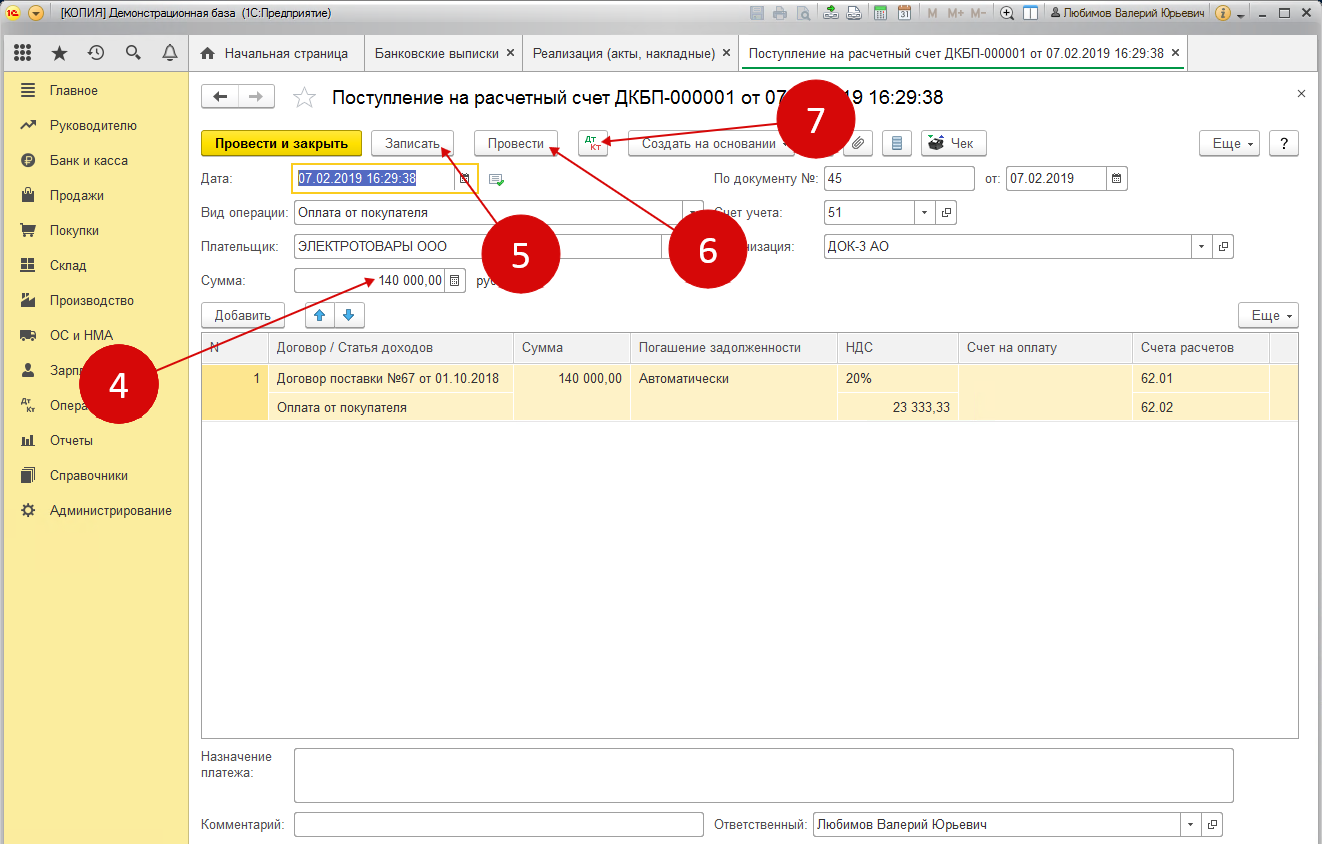The height and width of the screenshot is (844, 1322).
Task: Expand Счет учета dropdown arrow
Action: [924, 213]
